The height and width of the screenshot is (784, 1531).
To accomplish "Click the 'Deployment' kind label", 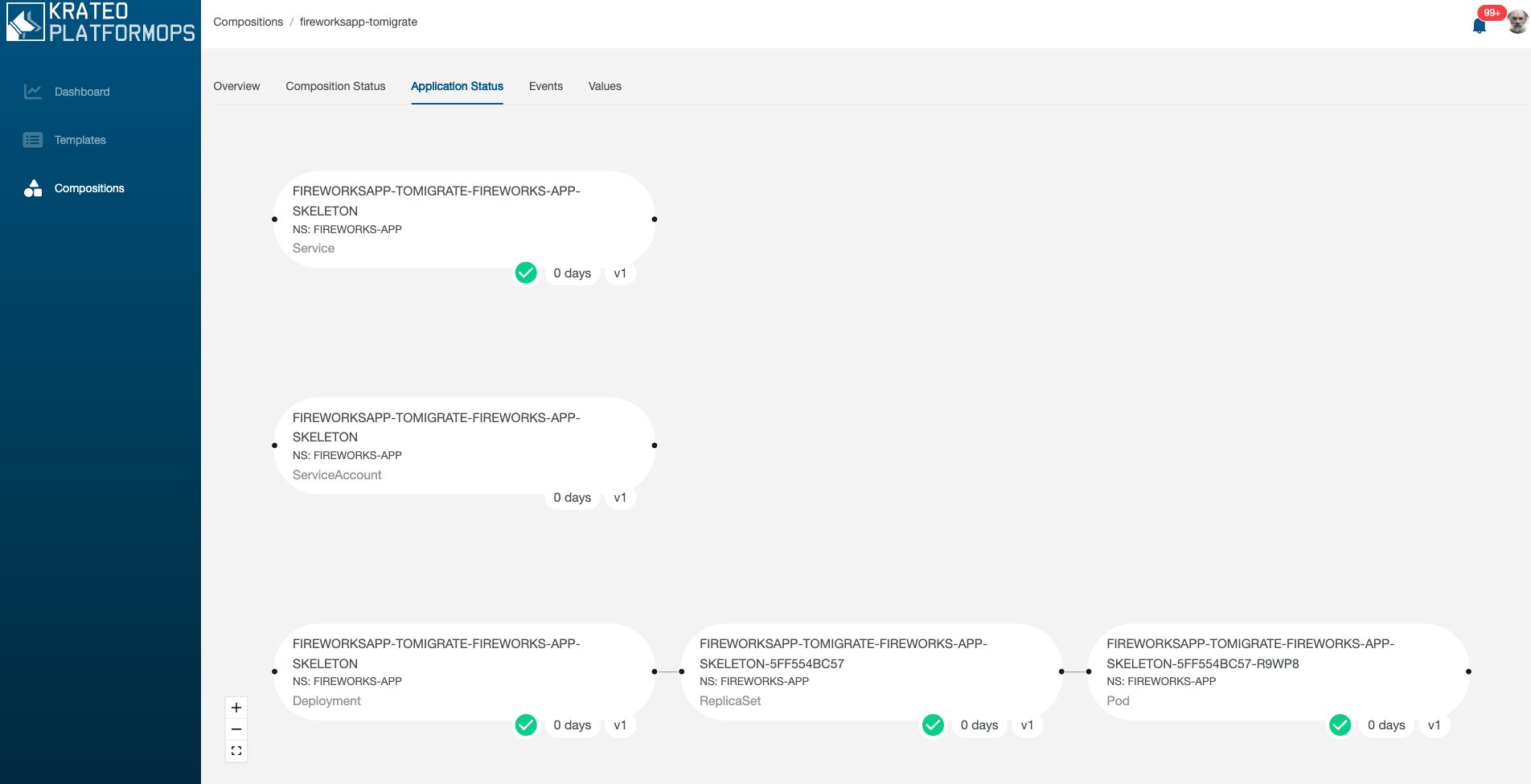I will pyautogui.click(x=326, y=701).
